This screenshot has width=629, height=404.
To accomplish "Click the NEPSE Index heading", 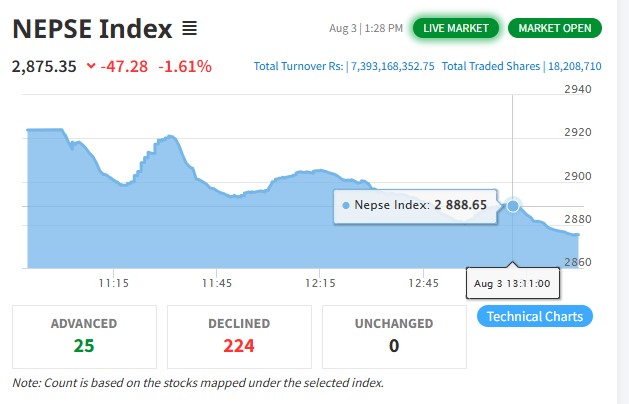I will [92, 28].
